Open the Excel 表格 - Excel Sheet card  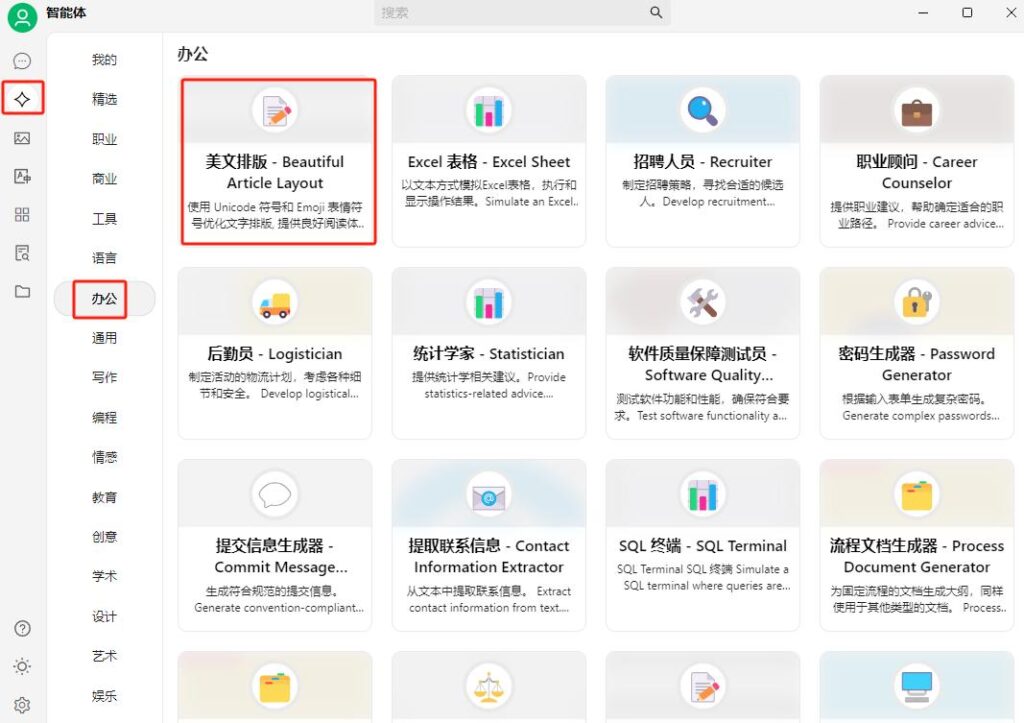point(489,161)
